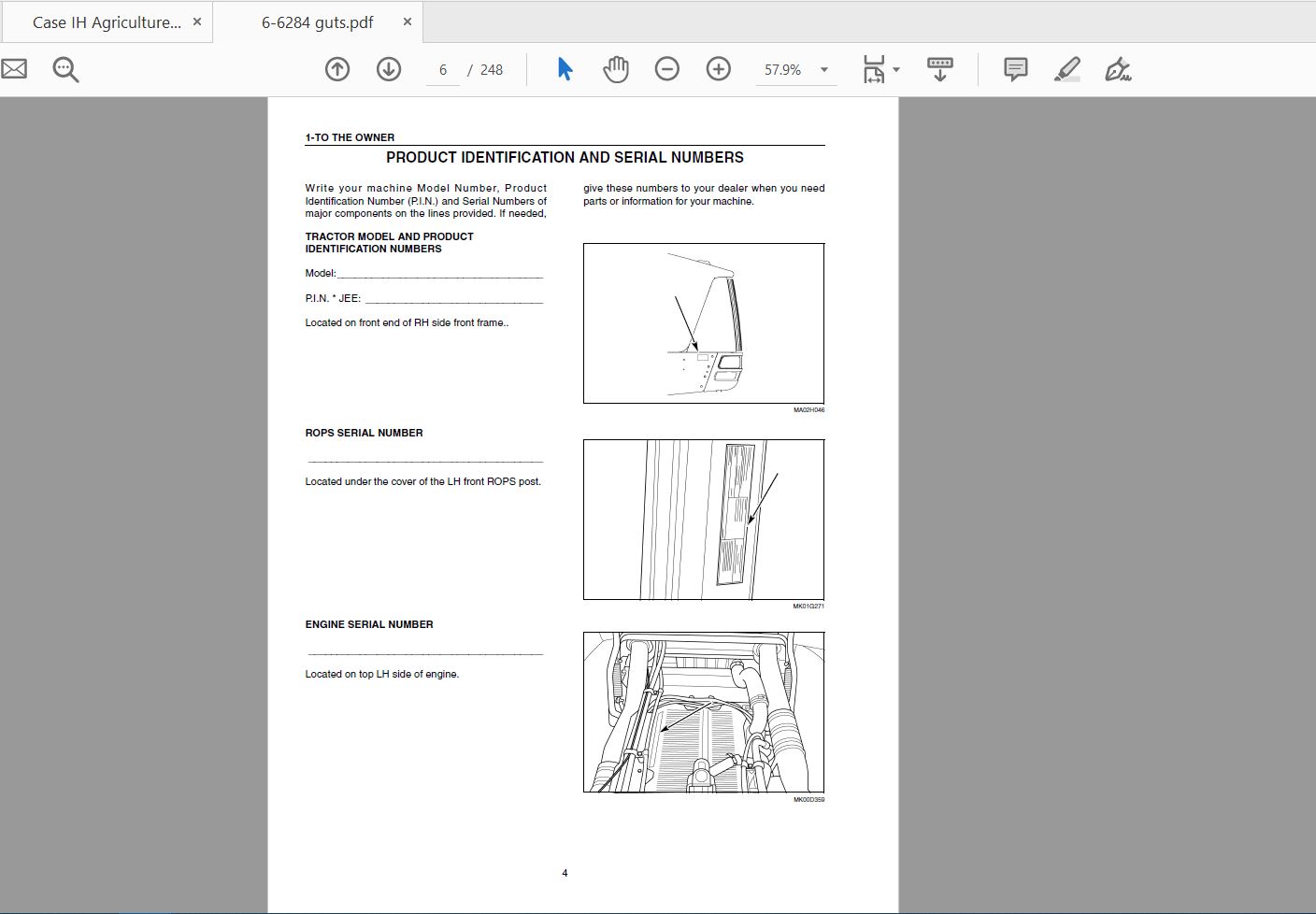The height and width of the screenshot is (914, 1316).
Task: Click the page number 4 footer
Action: pos(565,873)
